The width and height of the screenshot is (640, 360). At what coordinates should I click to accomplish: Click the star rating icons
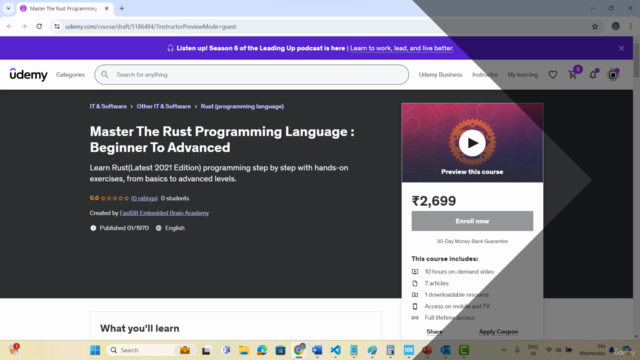(x=115, y=198)
